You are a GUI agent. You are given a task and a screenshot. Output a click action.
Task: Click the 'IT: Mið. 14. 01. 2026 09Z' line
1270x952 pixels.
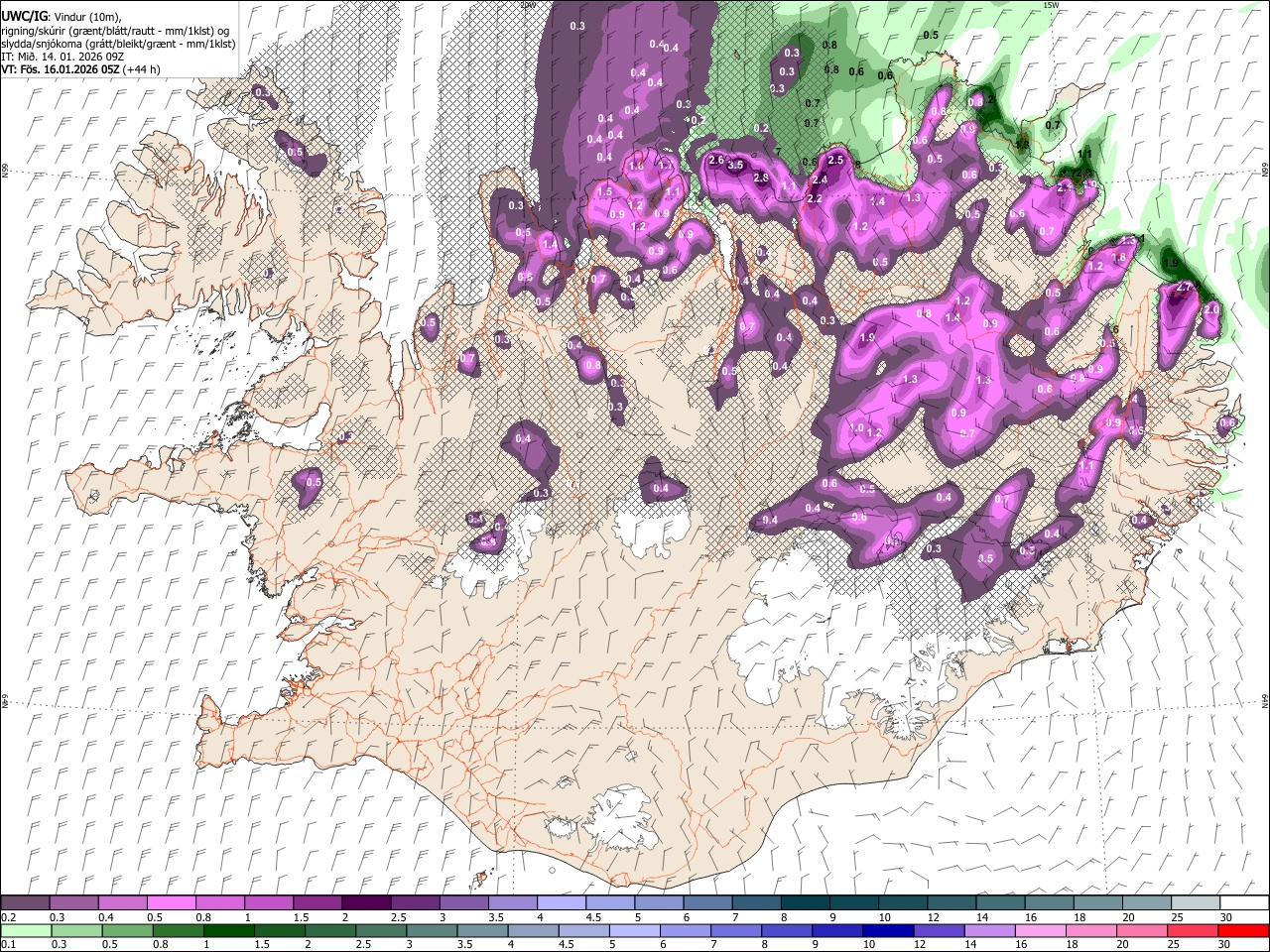tap(63, 57)
